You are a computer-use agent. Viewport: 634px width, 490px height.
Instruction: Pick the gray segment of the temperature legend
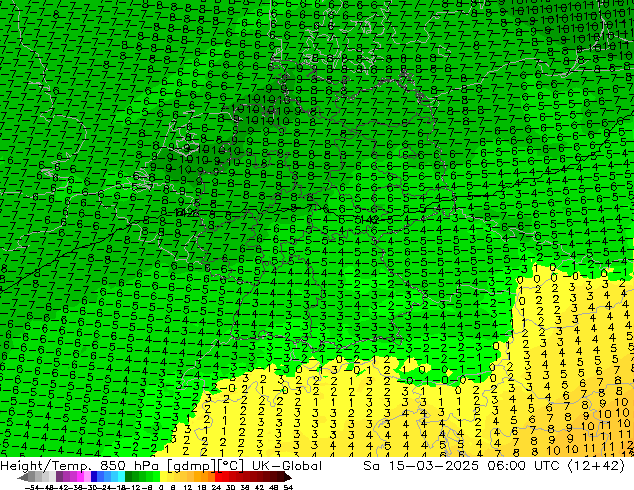click(32, 477)
